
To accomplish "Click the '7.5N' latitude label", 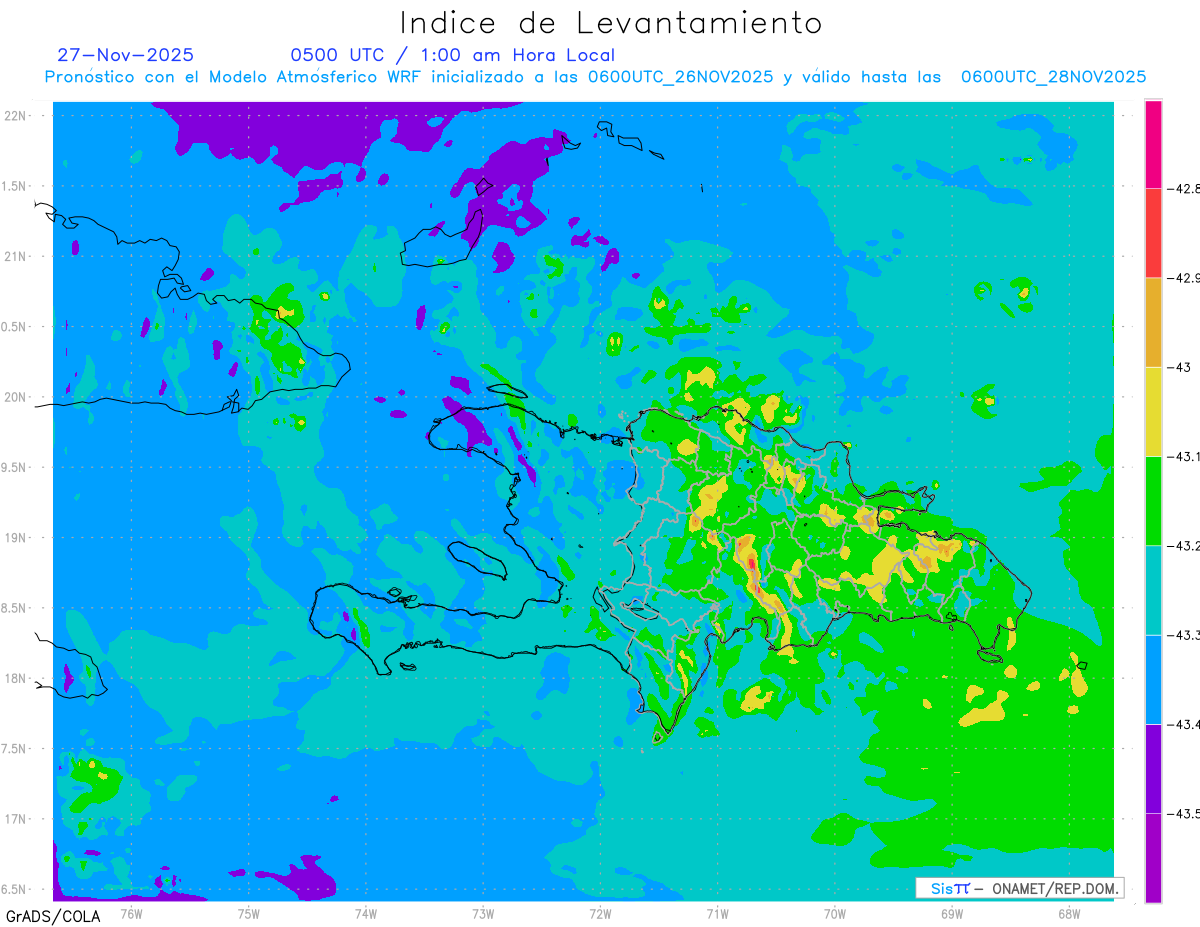I will 14,749.
